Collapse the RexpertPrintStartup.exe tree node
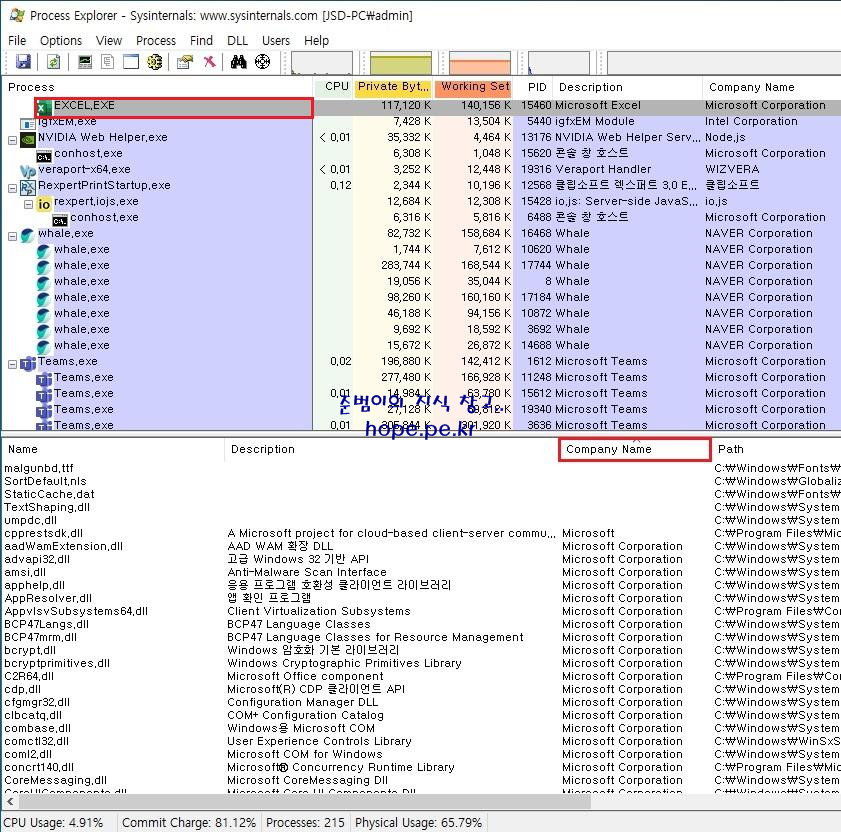This screenshot has width=841, height=832. (x=12, y=188)
